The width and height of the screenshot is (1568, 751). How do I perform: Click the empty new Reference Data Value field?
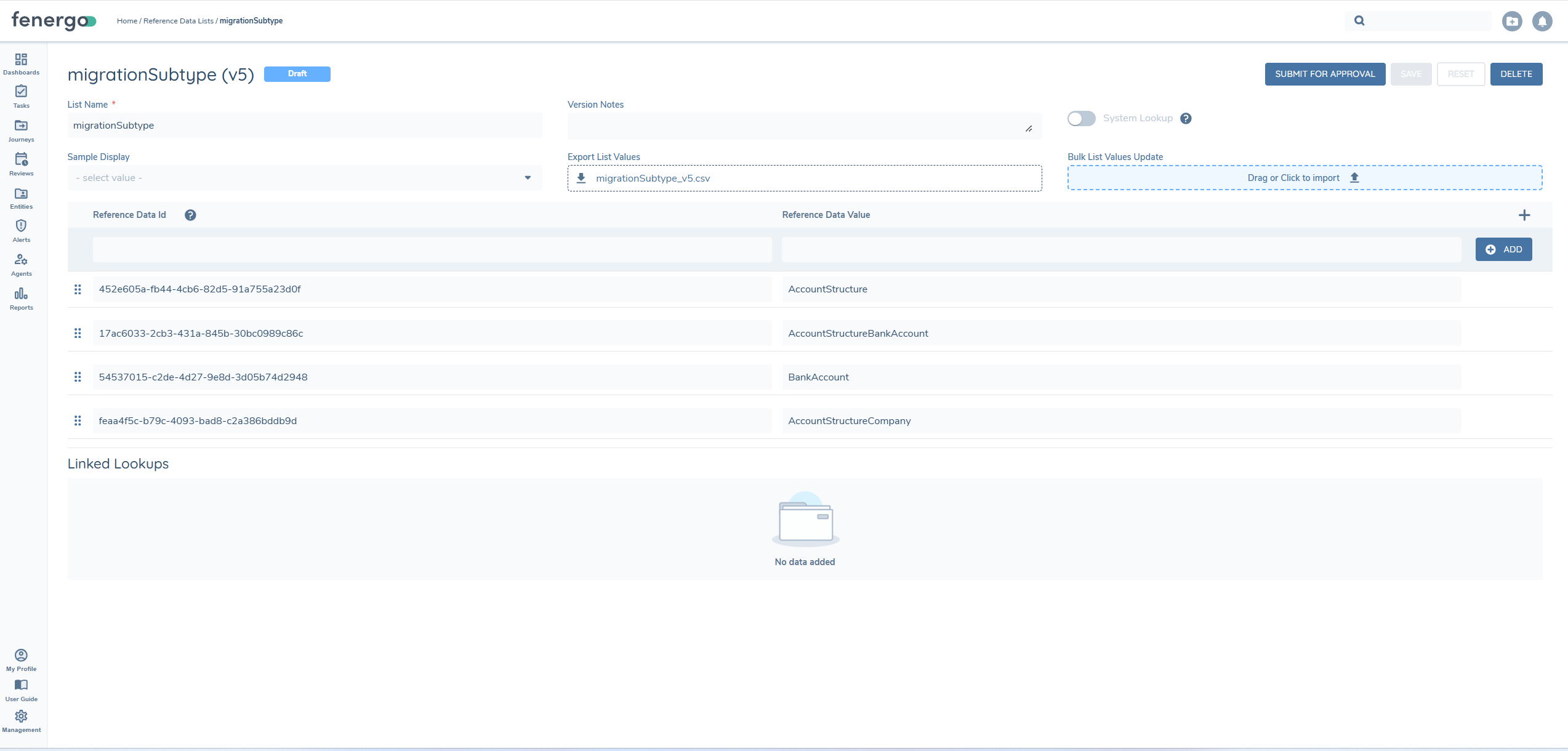tap(1120, 249)
